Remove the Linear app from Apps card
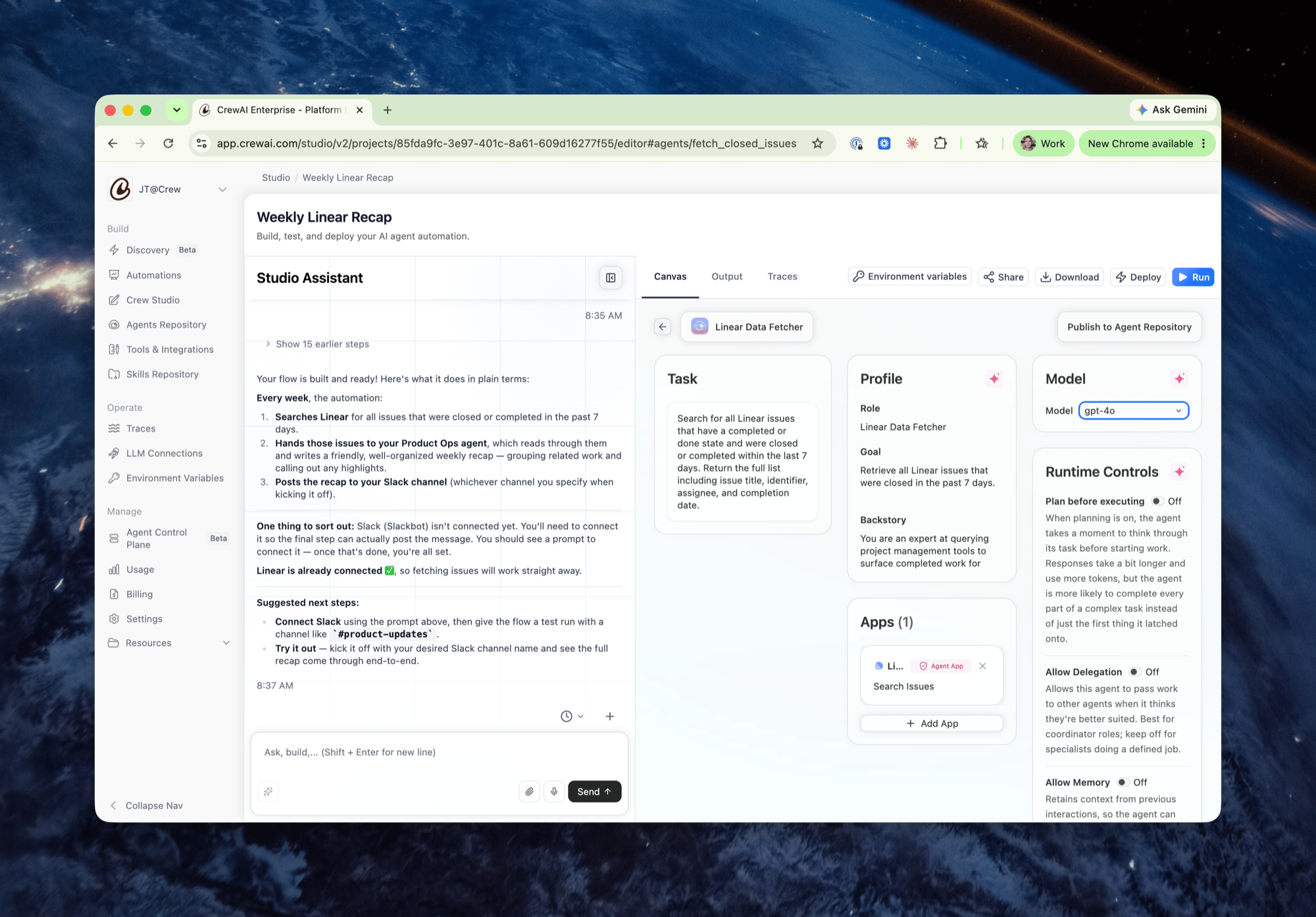 982,666
